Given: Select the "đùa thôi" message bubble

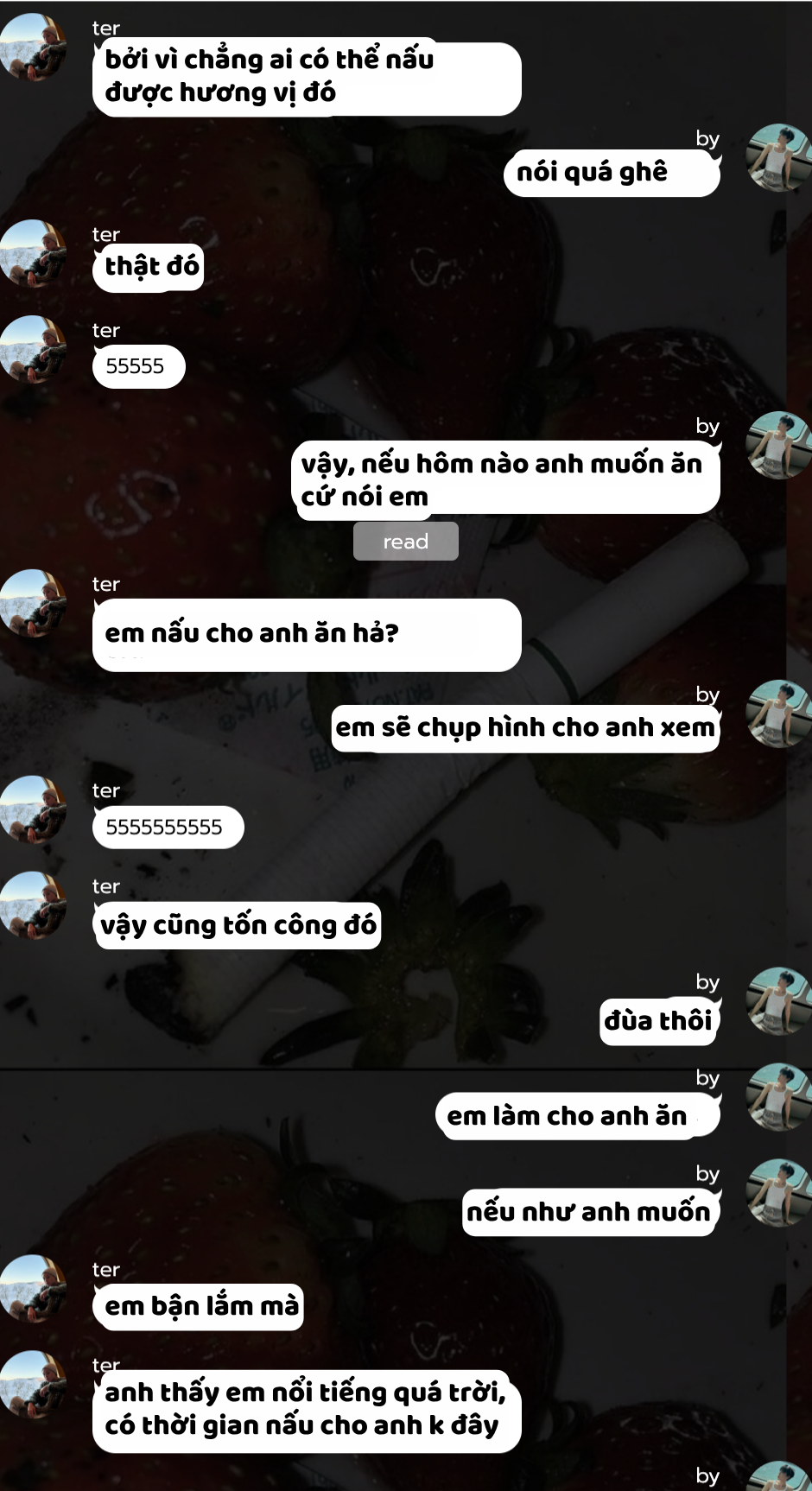Looking at the screenshot, I should (x=660, y=1022).
